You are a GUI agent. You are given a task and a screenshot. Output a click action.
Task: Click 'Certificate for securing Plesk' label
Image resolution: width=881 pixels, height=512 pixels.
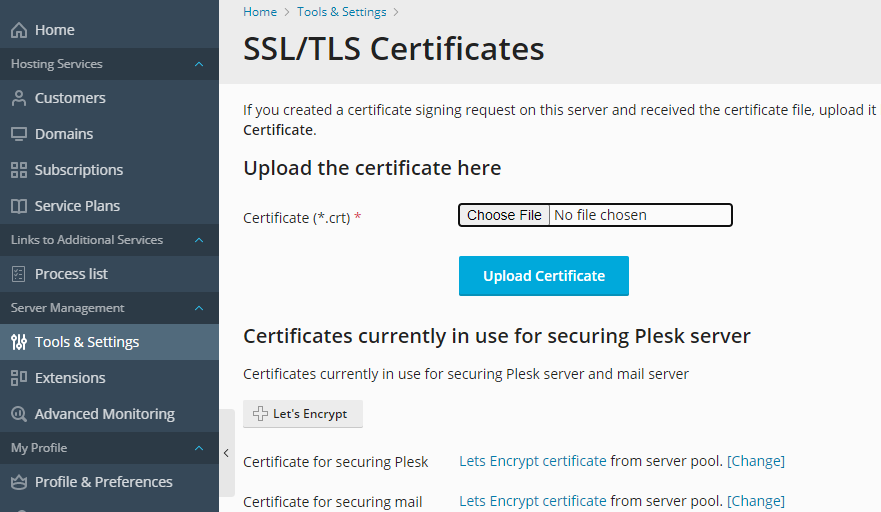point(335,462)
